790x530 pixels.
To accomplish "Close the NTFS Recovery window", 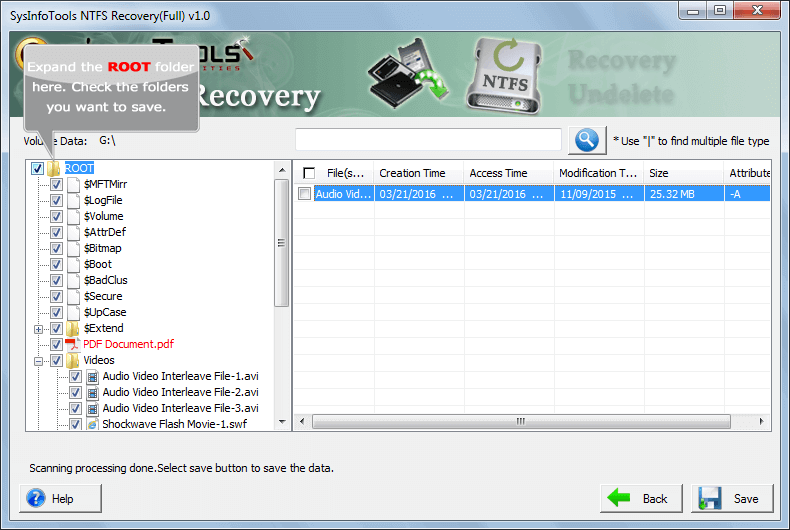I will tap(757, 10).
